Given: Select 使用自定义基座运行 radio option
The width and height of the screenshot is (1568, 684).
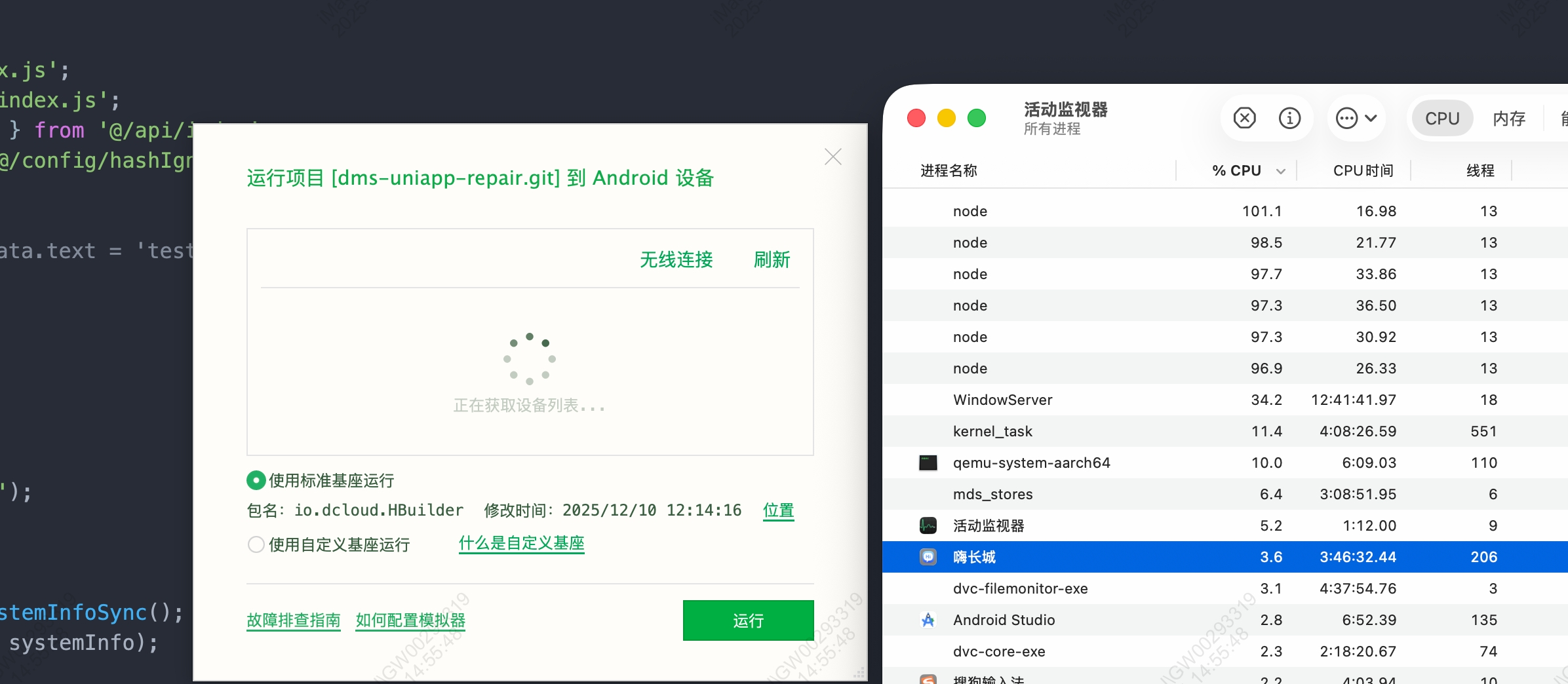Looking at the screenshot, I should pyautogui.click(x=256, y=544).
